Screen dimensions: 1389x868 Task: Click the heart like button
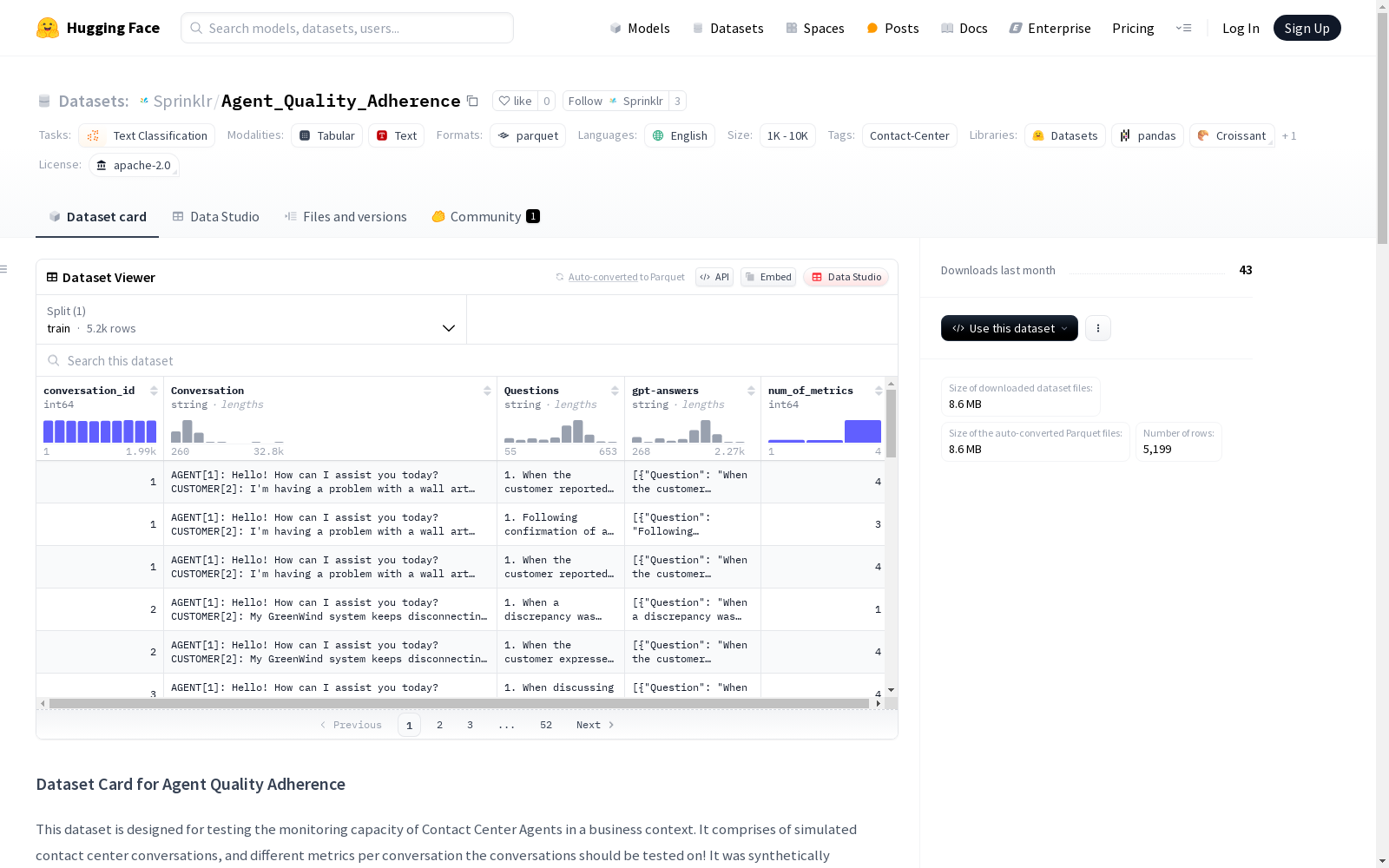click(515, 101)
